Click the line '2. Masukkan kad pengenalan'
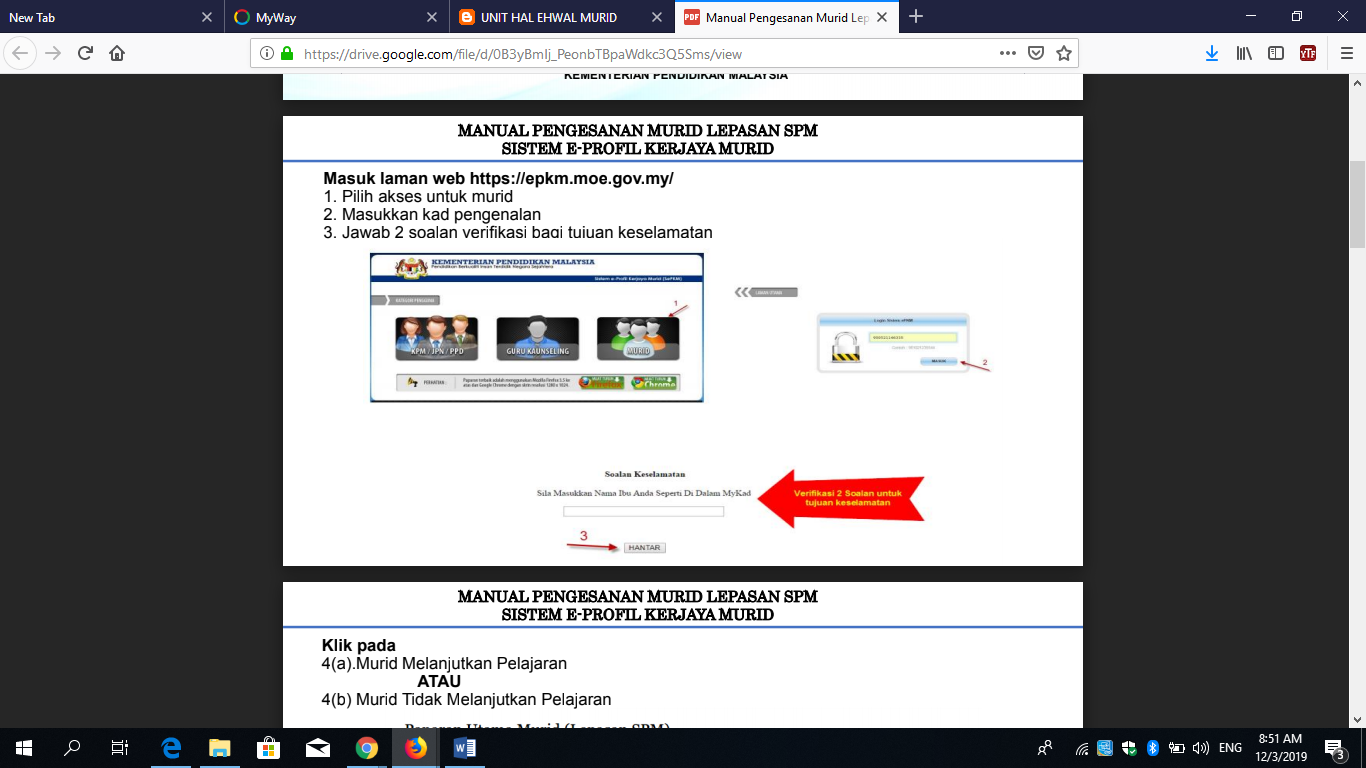This screenshot has height=768, width=1366. click(x=431, y=215)
